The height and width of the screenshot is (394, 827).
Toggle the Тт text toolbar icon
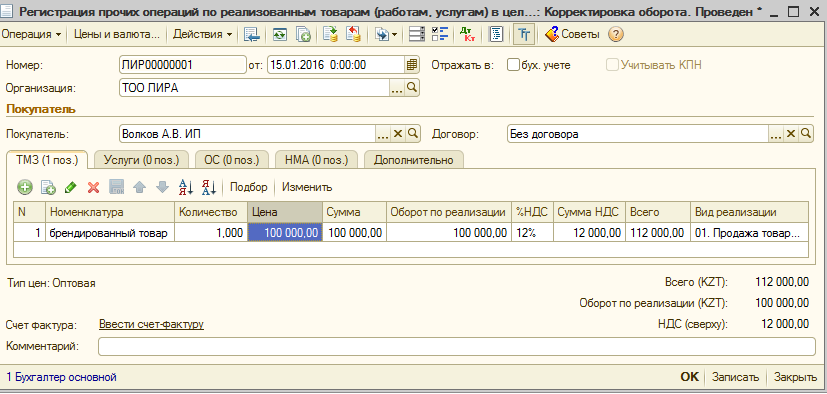pyautogui.click(x=524, y=35)
